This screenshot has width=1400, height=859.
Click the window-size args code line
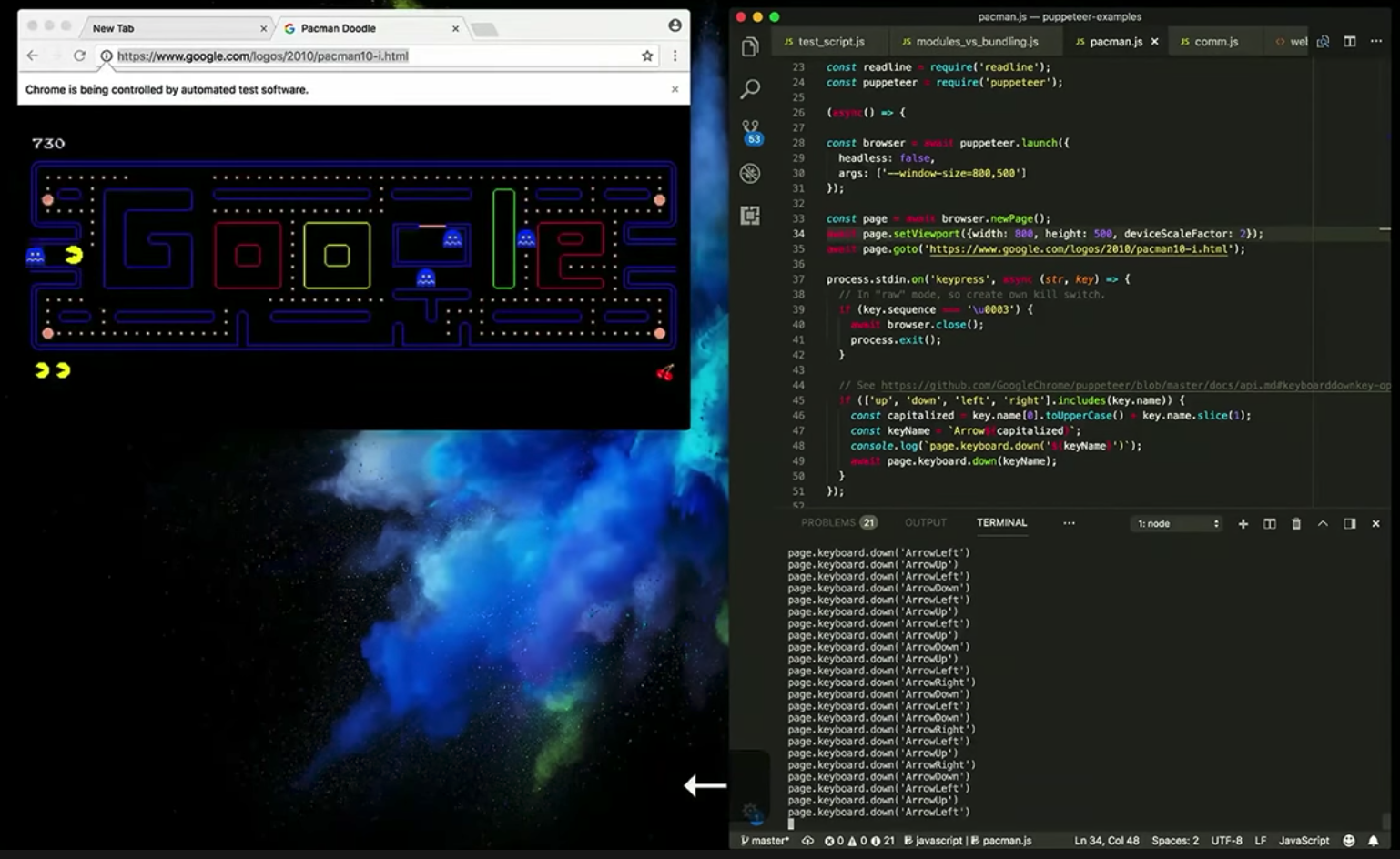point(932,174)
